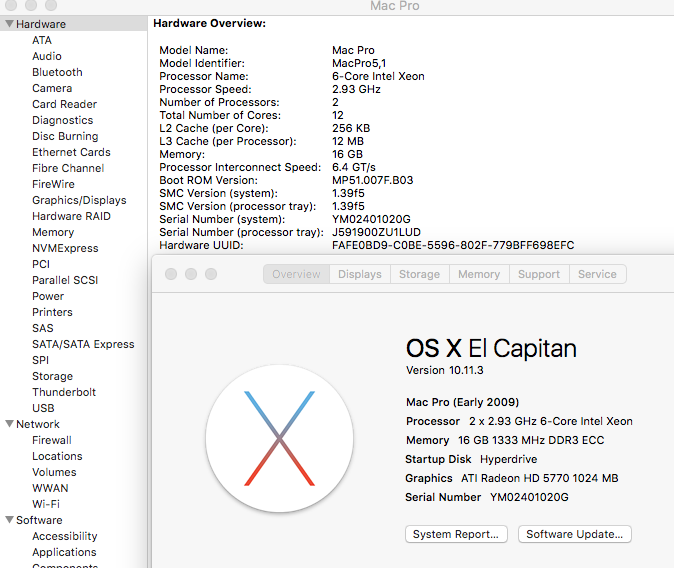Open Volumes under Network
The image size is (674, 568).
tap(54, 472)
